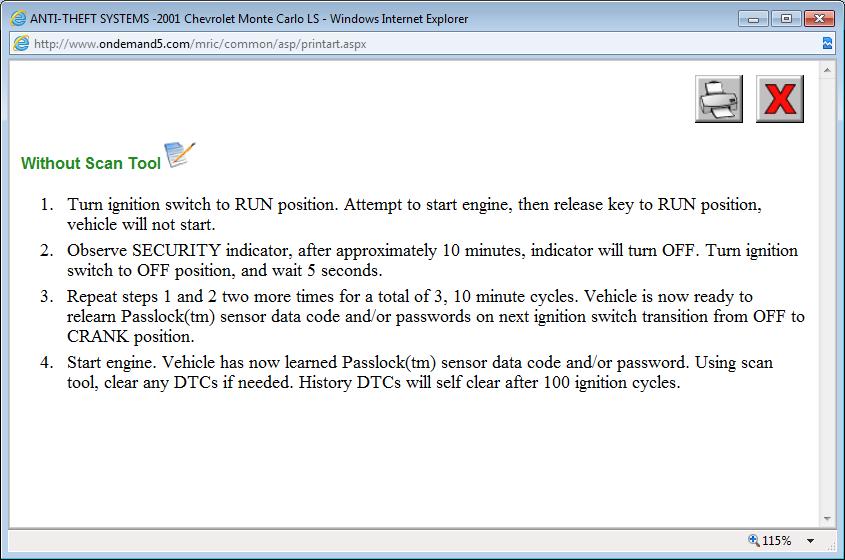Click step 2 text Observe SECURITY indicator
Viewport: 845px width, 560px height.
point(432,260)
